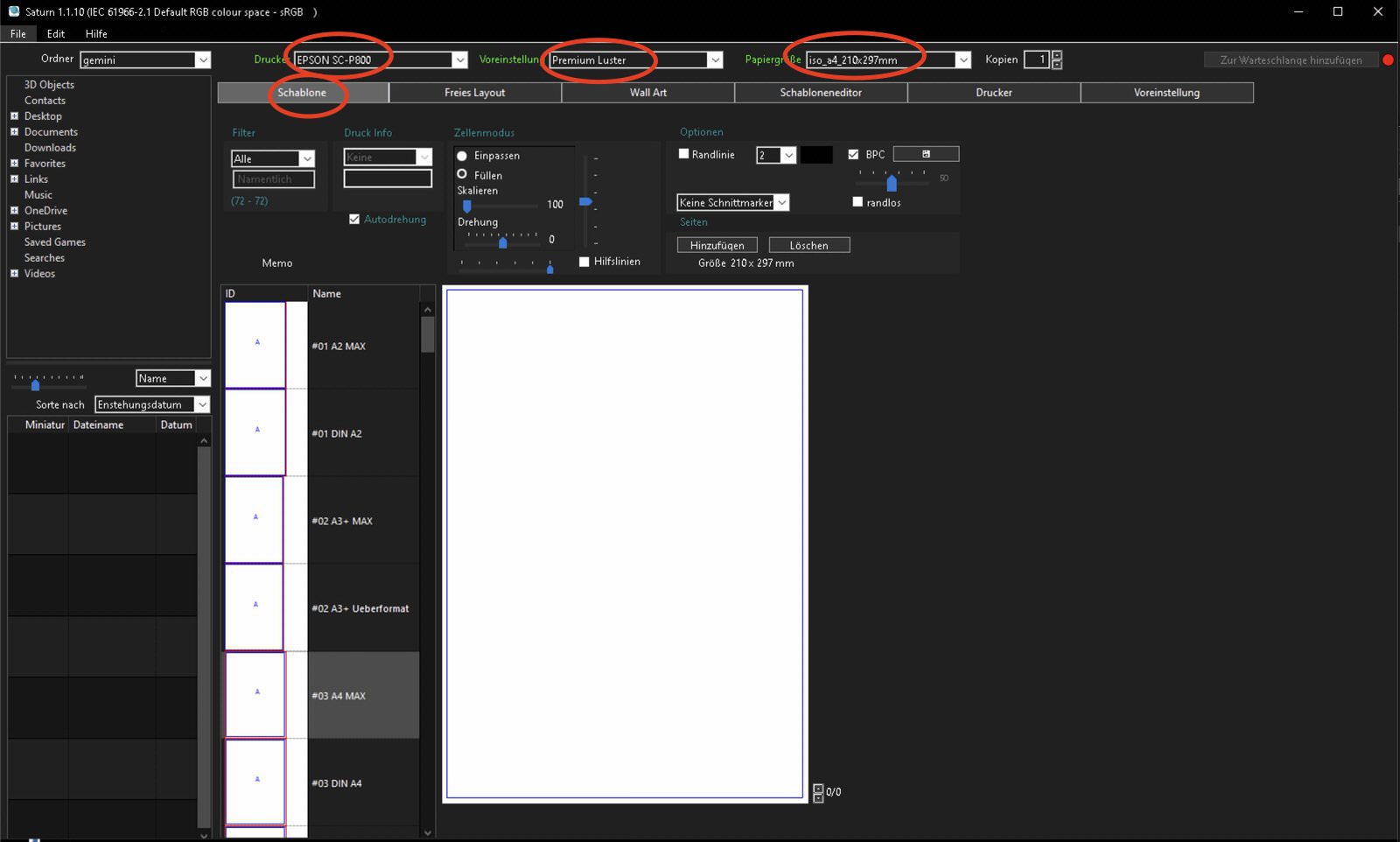Click the page counter stepper beside 0/0
Image resolution: width=1400 pixels, height=842 pixels.
tap(818, 792)
